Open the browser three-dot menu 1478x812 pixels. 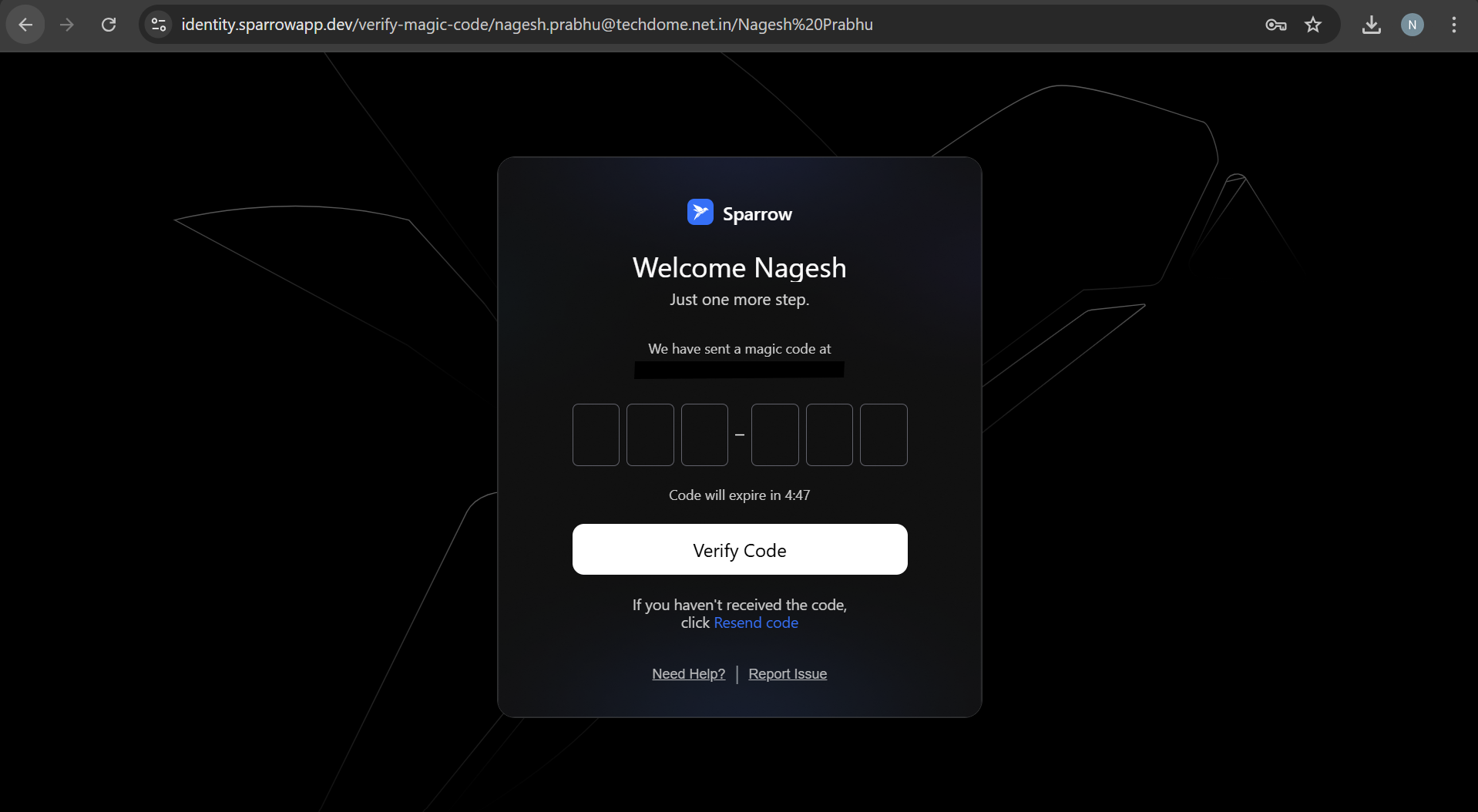pos(1454,25)
